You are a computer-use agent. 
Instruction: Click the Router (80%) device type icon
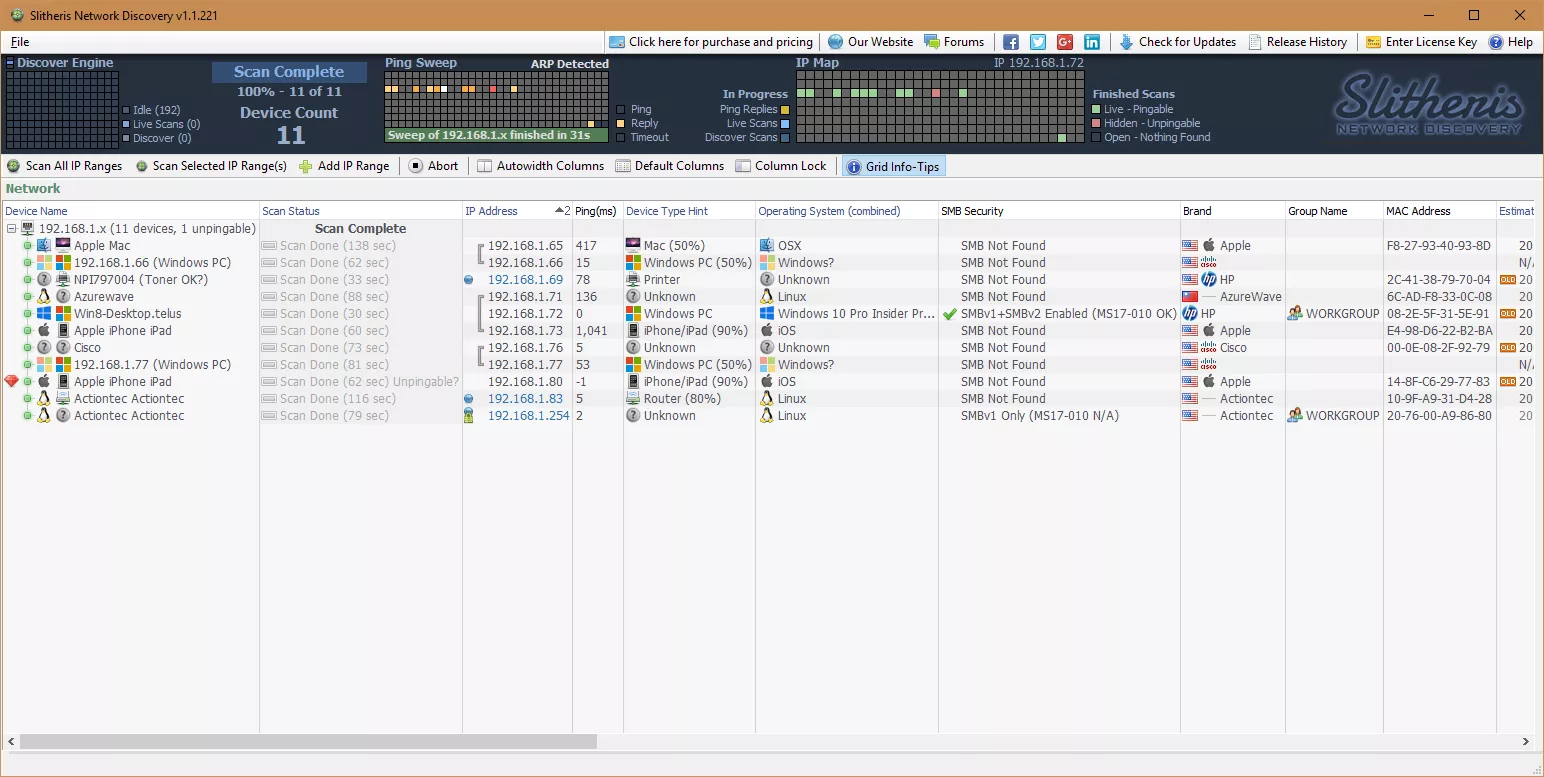(x=633, y=399)
